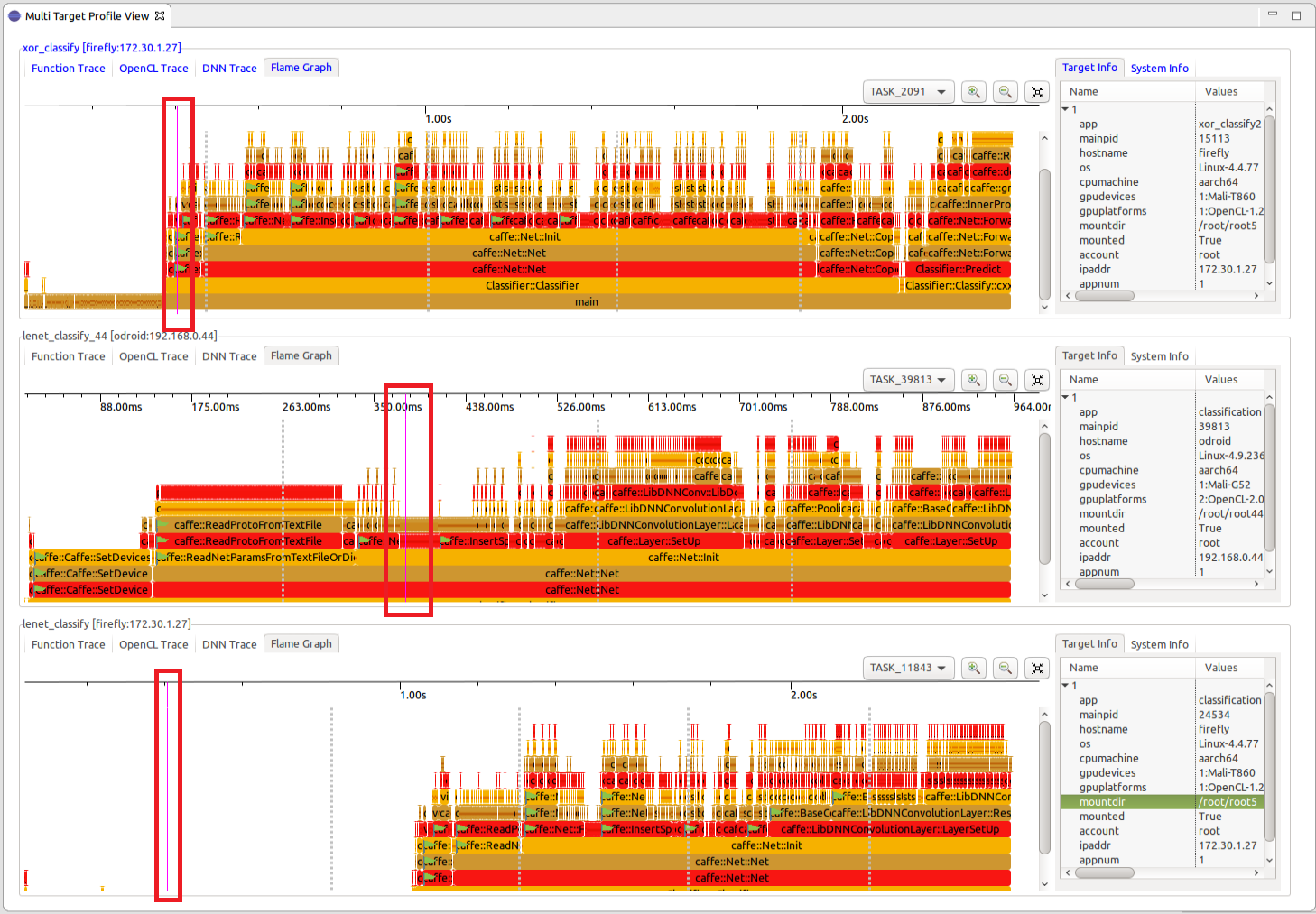1316x914 pixels.
Task: Open the TASK_39813 task selector
Action: coord(908,380)
